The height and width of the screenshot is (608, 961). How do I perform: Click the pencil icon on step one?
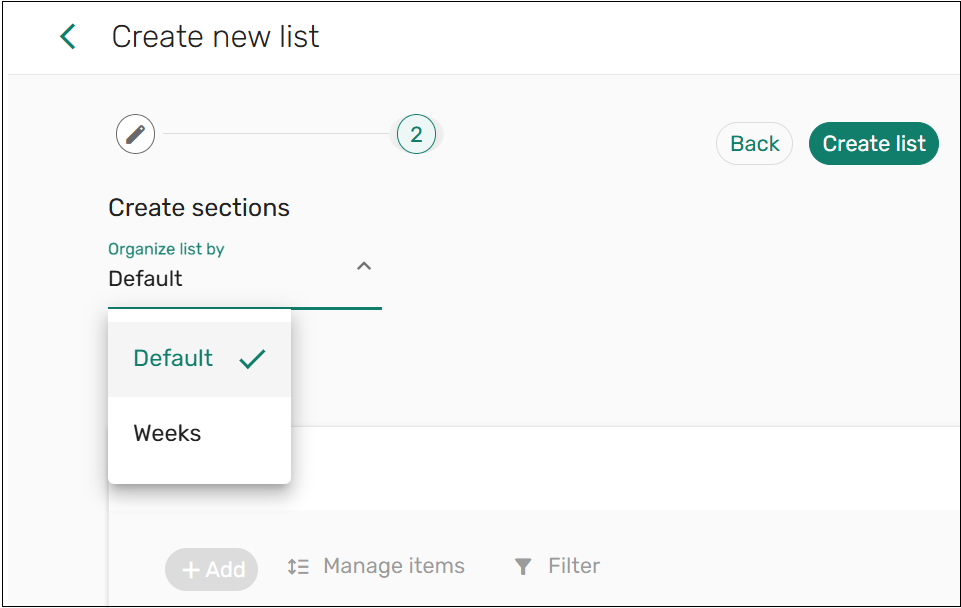pos(135,134)
